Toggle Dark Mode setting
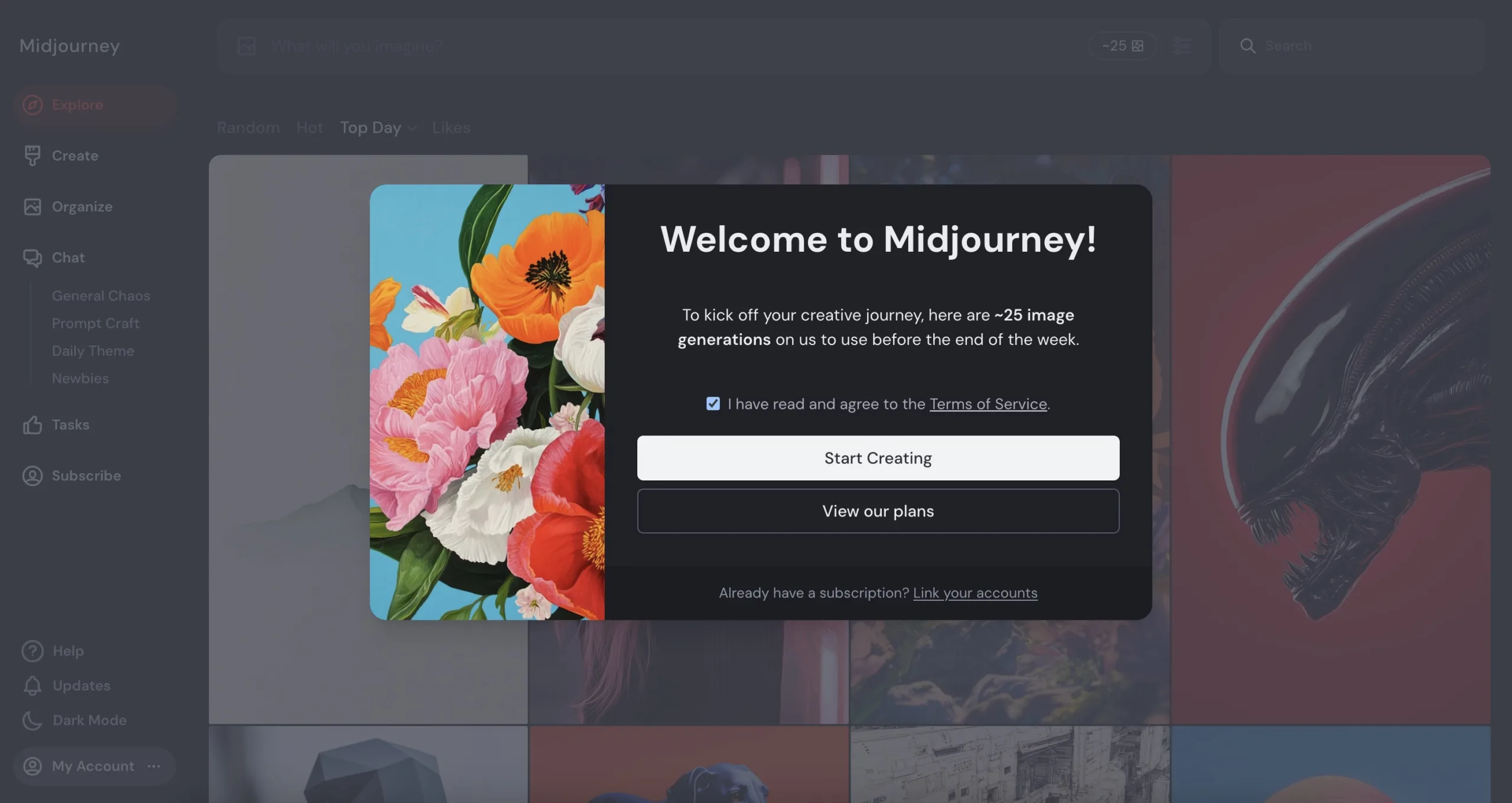Image resolution: width=1512 pixels, height=803 pixels. [89, 720]
